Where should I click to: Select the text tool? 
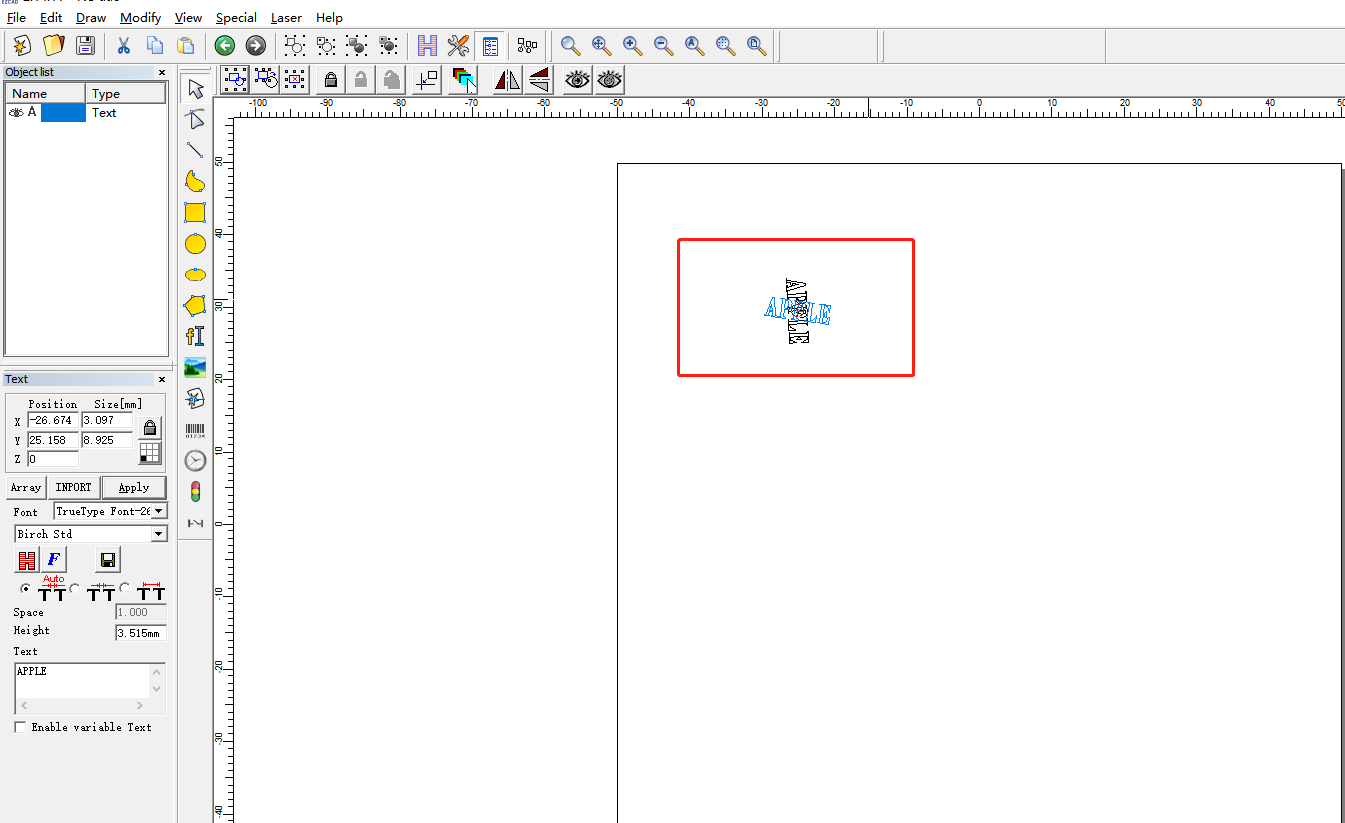195,336
